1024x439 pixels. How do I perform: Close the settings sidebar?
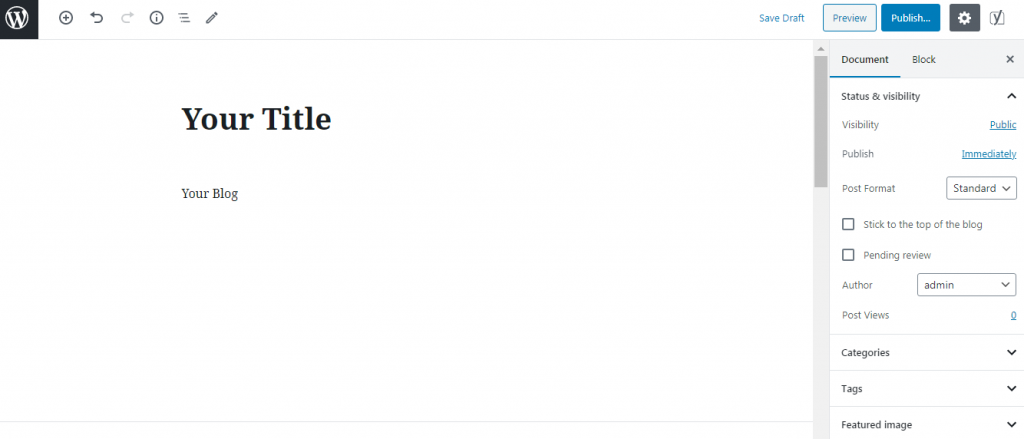1010,60
